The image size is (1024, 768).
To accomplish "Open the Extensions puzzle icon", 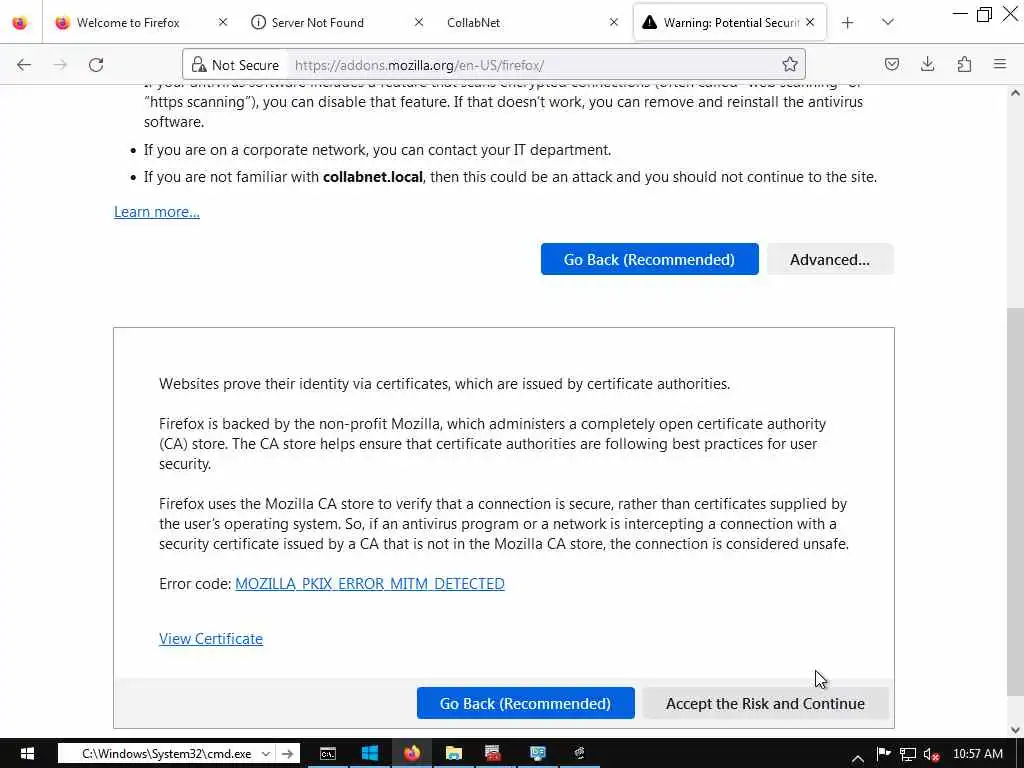I will point(964,64).
